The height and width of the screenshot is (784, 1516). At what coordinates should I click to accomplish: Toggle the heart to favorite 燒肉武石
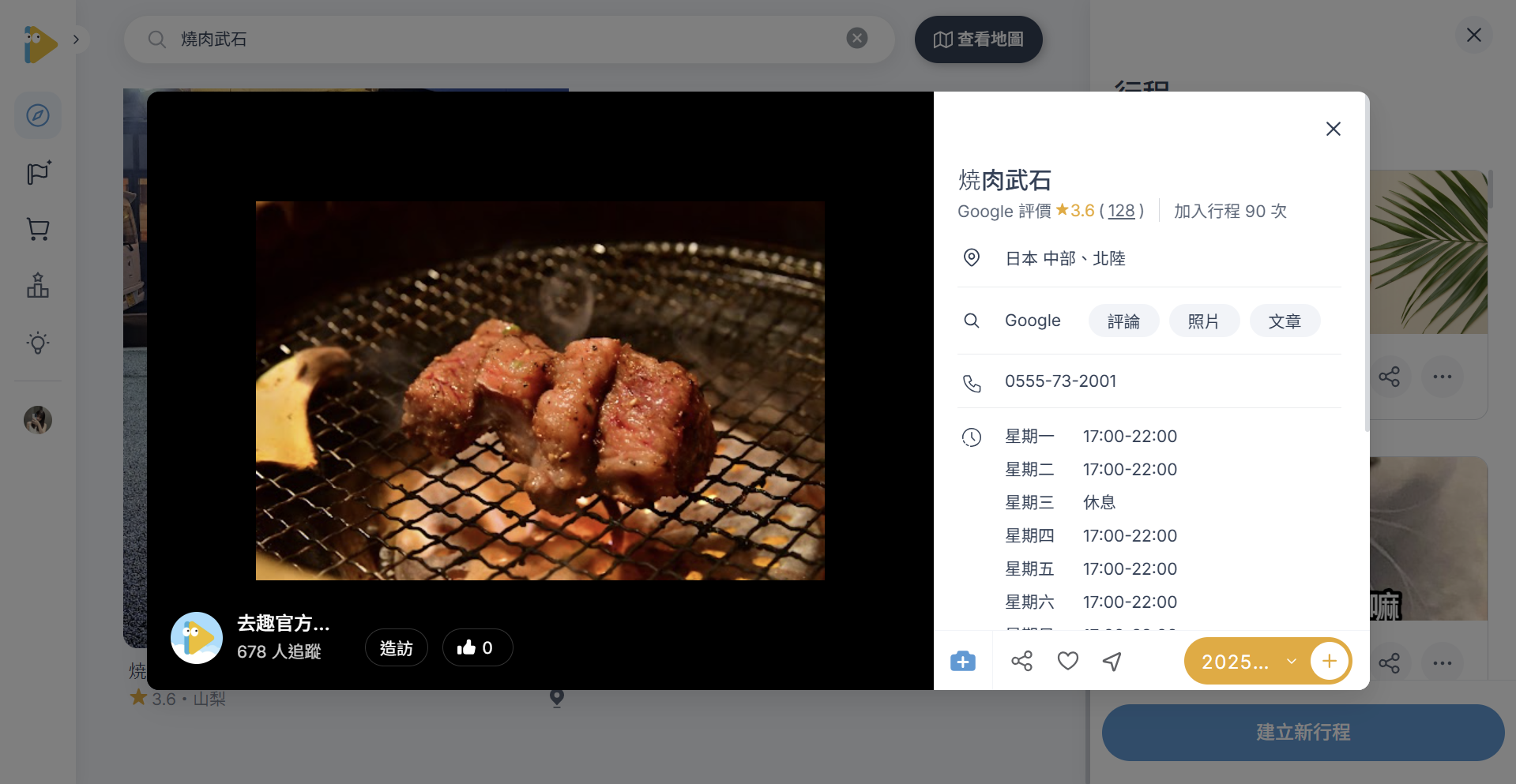[x=1067, y=661]
